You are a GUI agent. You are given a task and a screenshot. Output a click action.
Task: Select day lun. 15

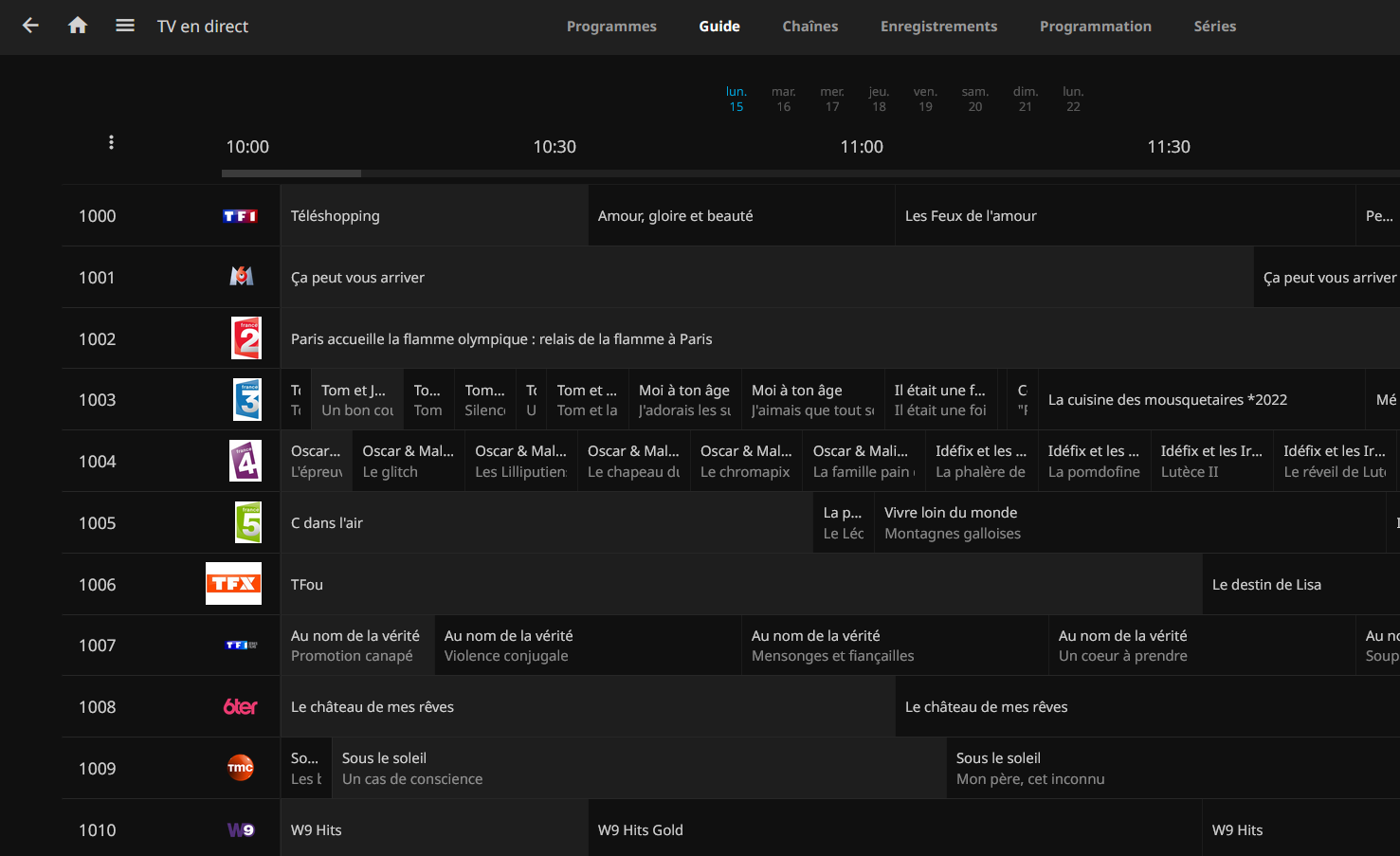click(736, 99)
